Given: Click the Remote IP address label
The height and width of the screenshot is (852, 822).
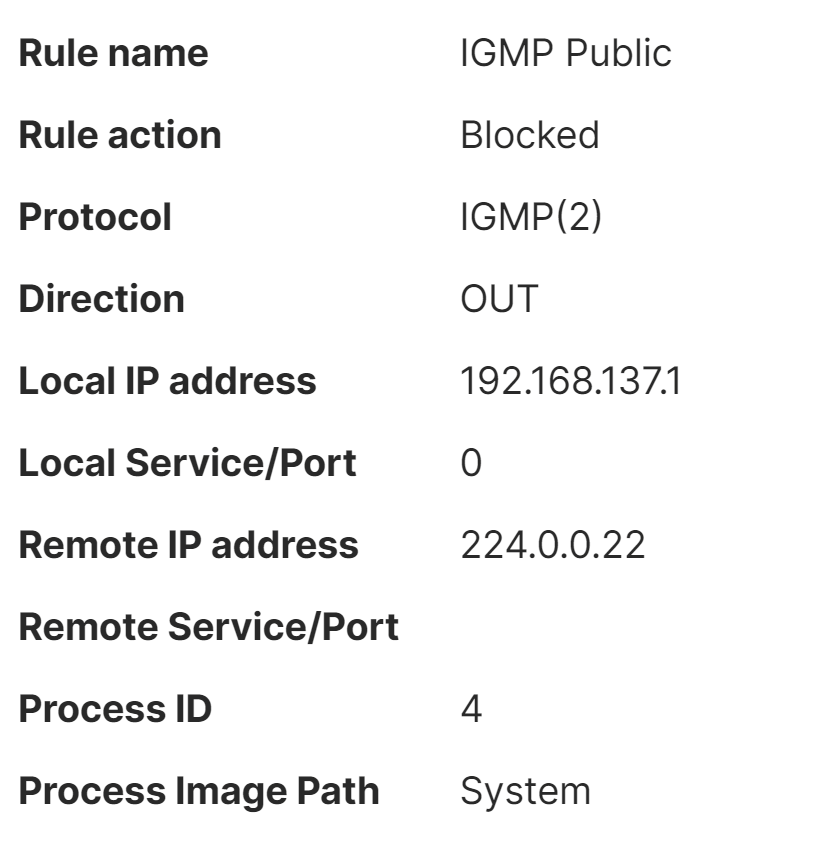Looking at the screenshot, I should [x=188, y=545].
